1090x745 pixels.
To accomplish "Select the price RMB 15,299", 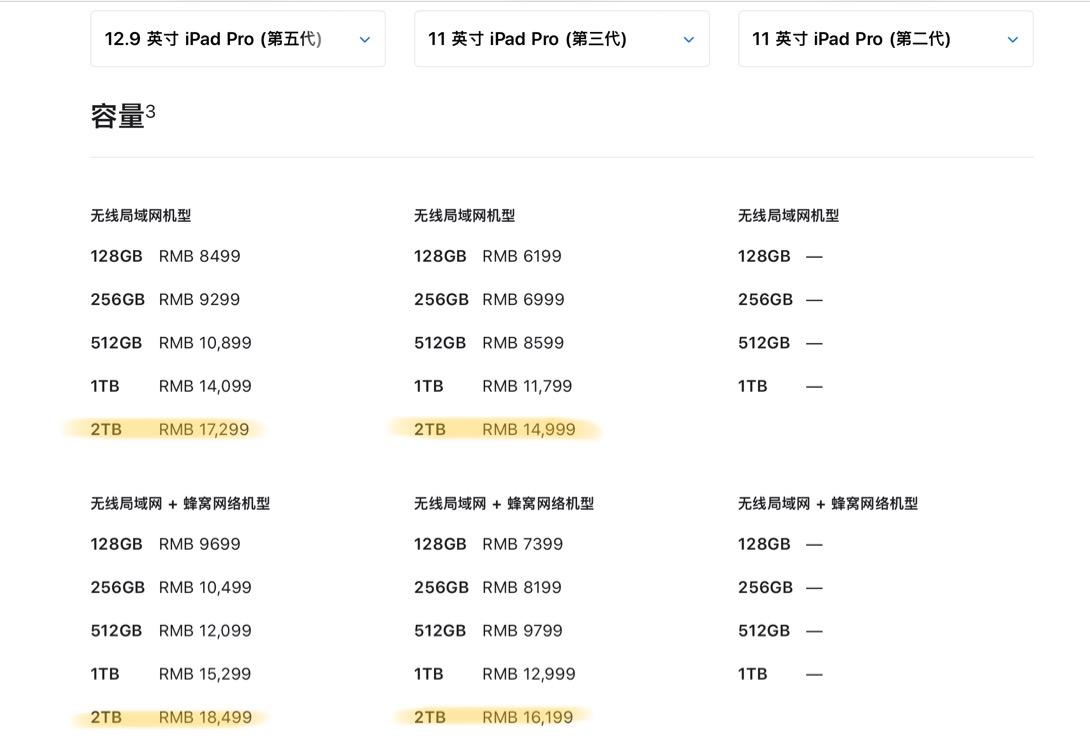I will pyautogui.click(x=205, y=673).
